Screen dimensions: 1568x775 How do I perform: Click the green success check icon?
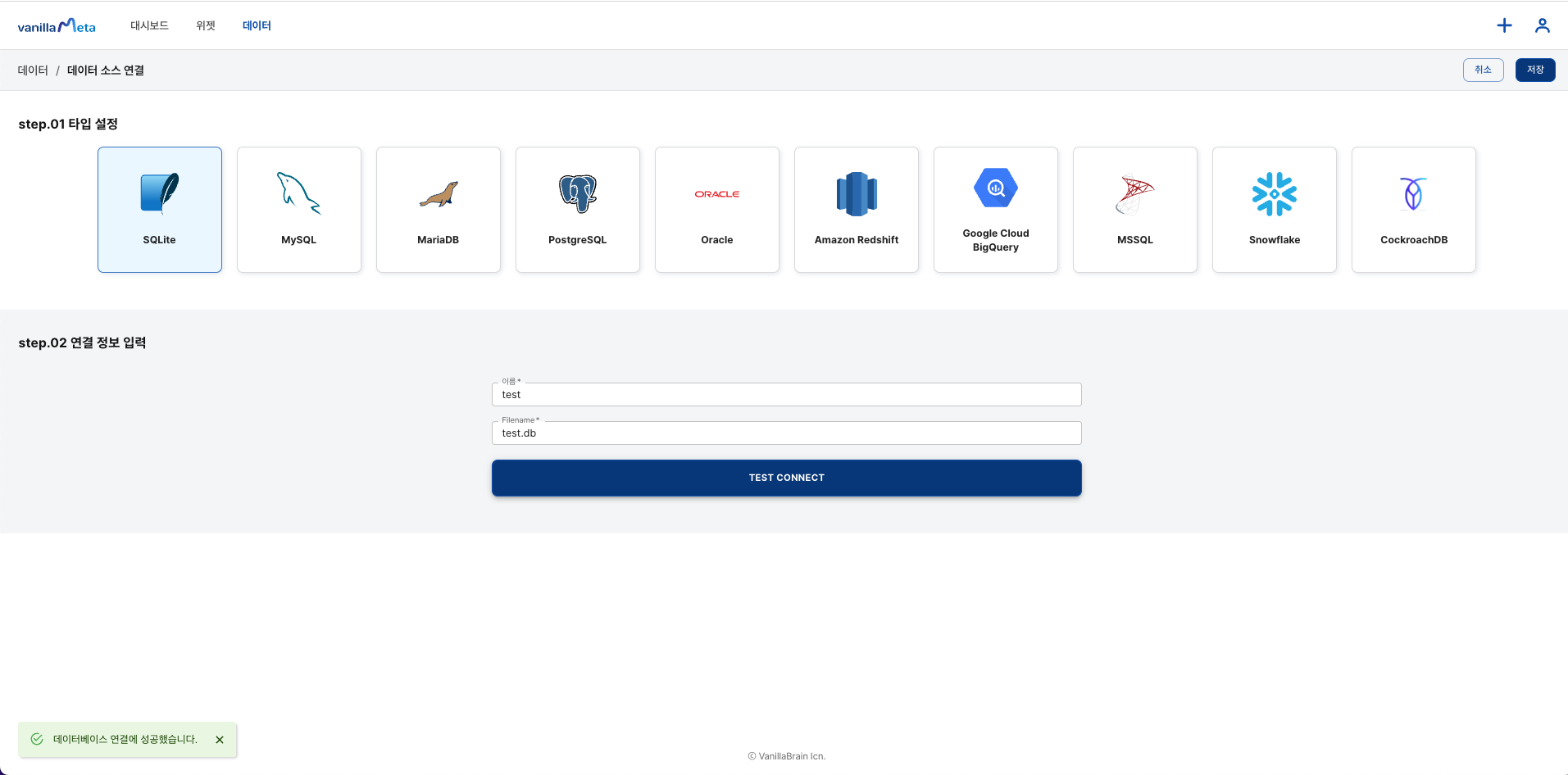[37, 739]
